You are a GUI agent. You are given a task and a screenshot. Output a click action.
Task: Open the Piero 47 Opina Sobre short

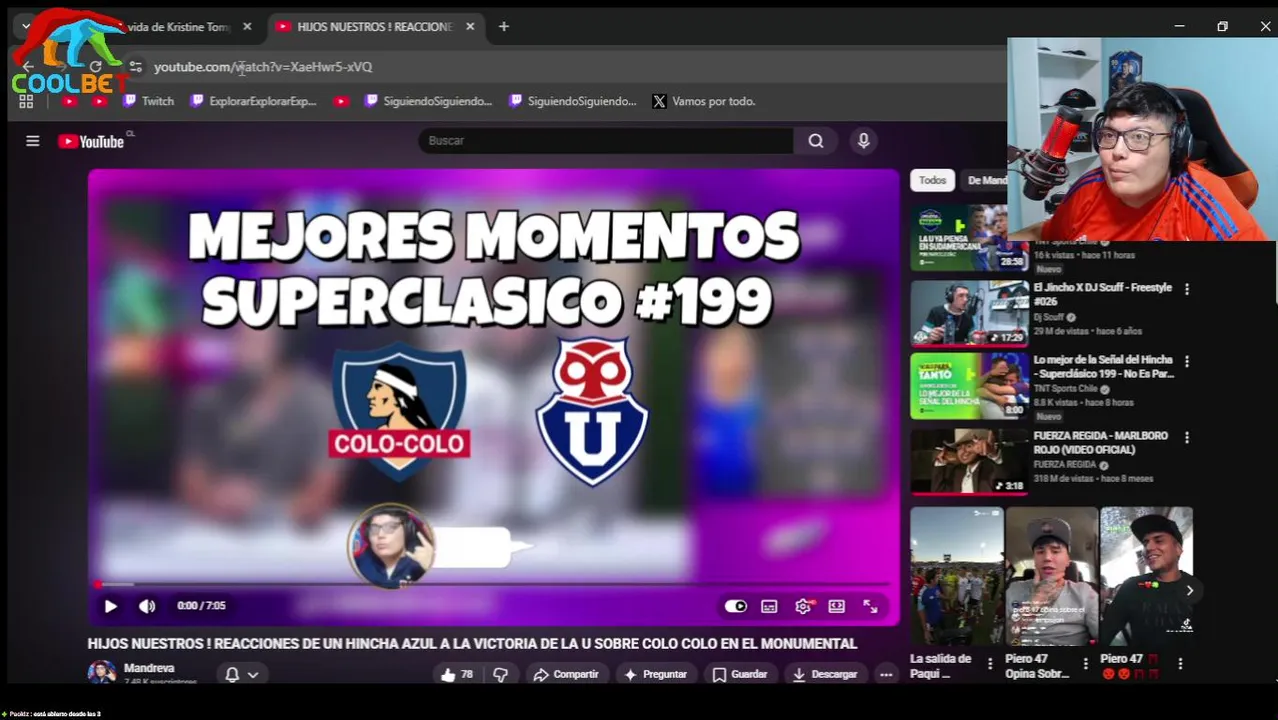tap(1052, 577)
